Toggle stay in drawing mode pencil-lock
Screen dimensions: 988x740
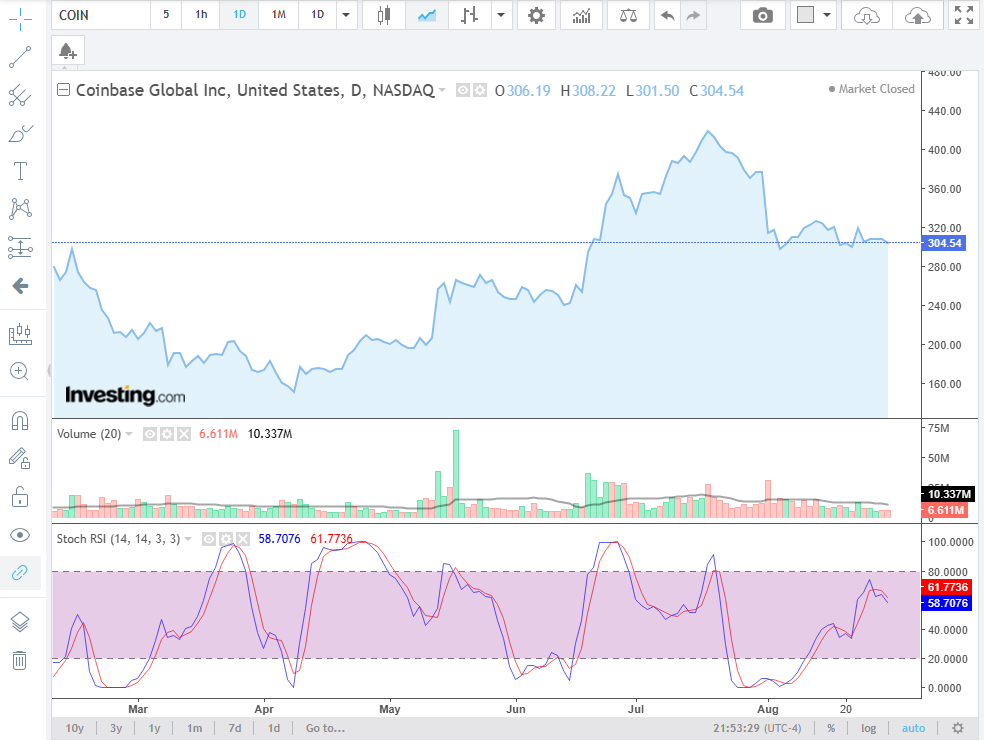[x=20, y=458]
